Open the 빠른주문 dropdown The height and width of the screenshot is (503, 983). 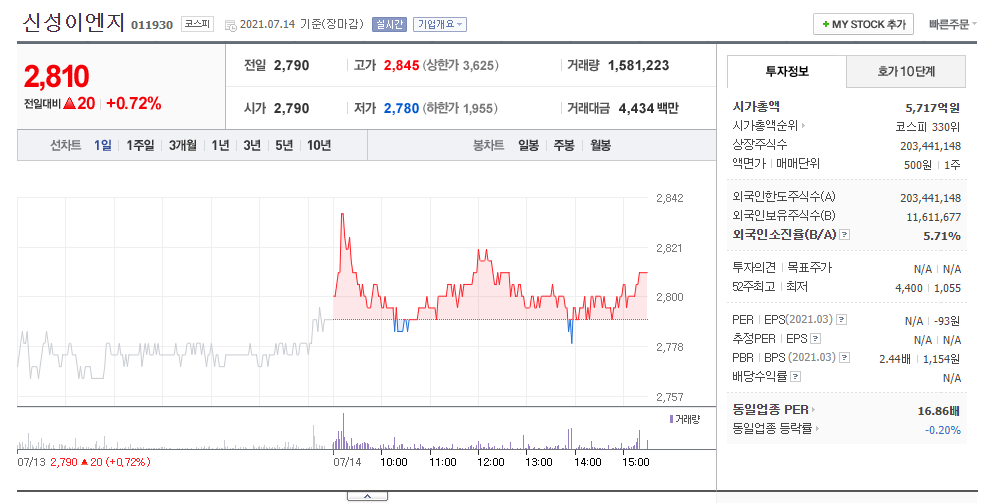click(x=952, y=24)
